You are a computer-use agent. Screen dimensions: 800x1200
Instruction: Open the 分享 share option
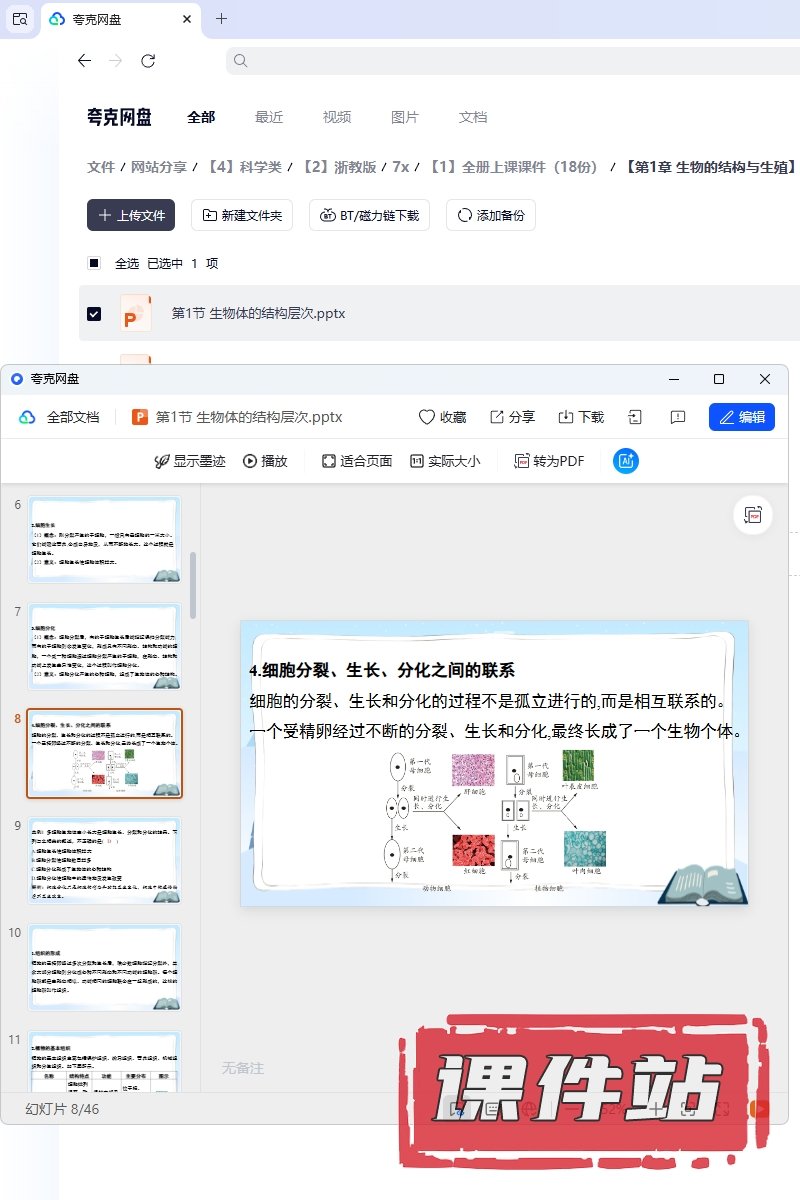point(512,417)
